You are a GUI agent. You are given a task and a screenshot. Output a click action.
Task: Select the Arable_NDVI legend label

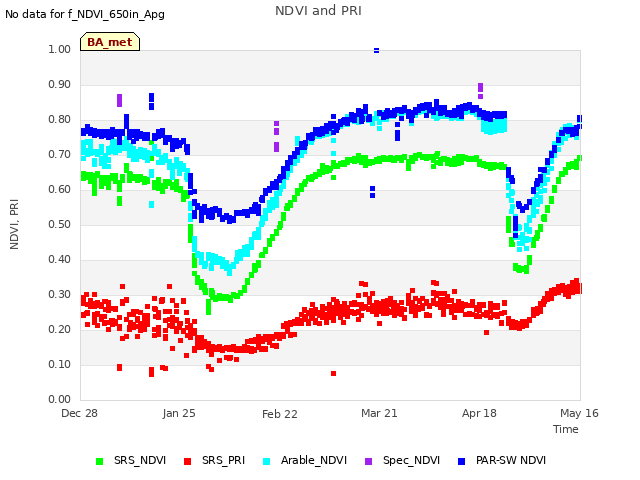(x=314, y=460)
